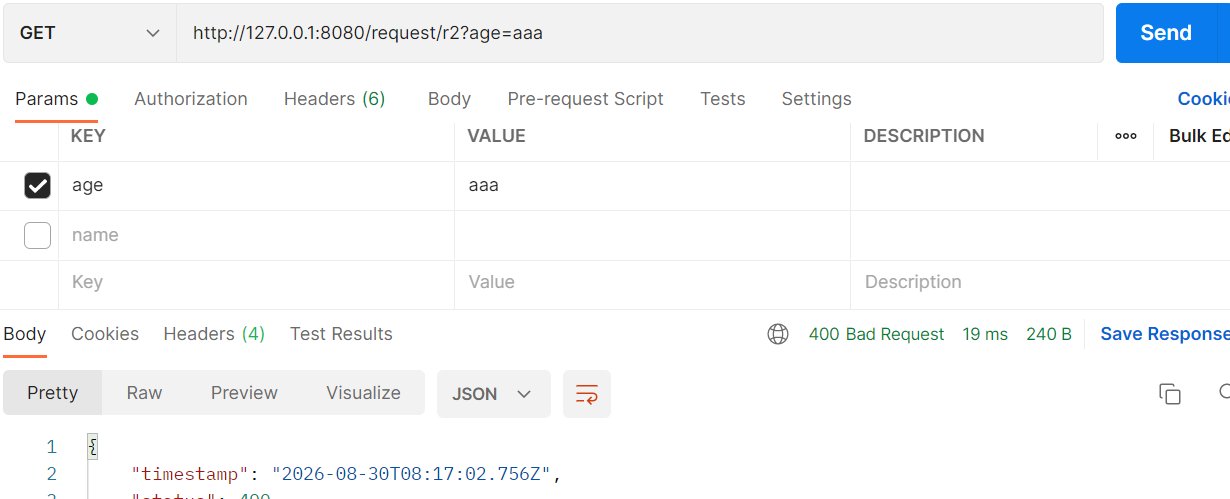The height and width of the screenshot is (499, 1230).
Task: Click the request URL input field
Action: click(640, 33)
